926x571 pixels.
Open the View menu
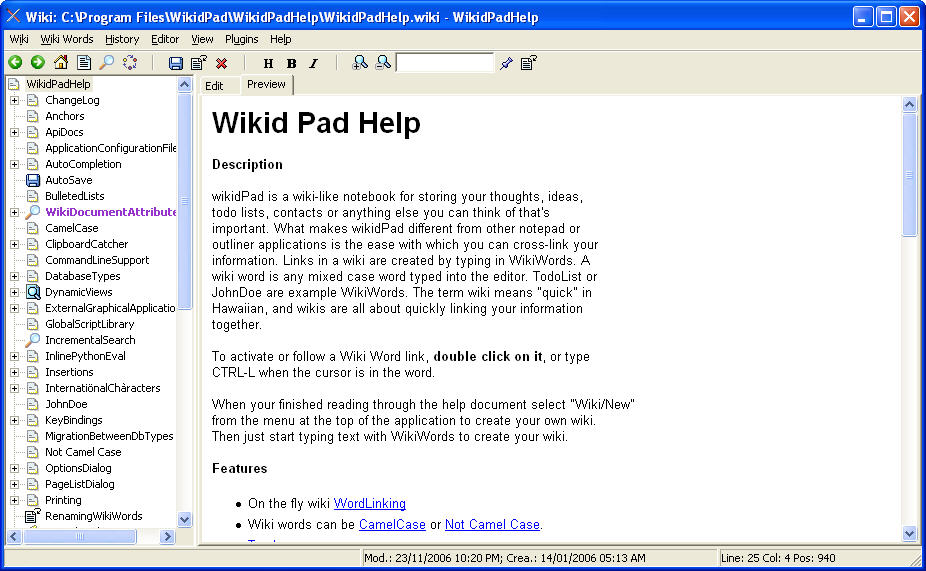(x=202, y=39)
